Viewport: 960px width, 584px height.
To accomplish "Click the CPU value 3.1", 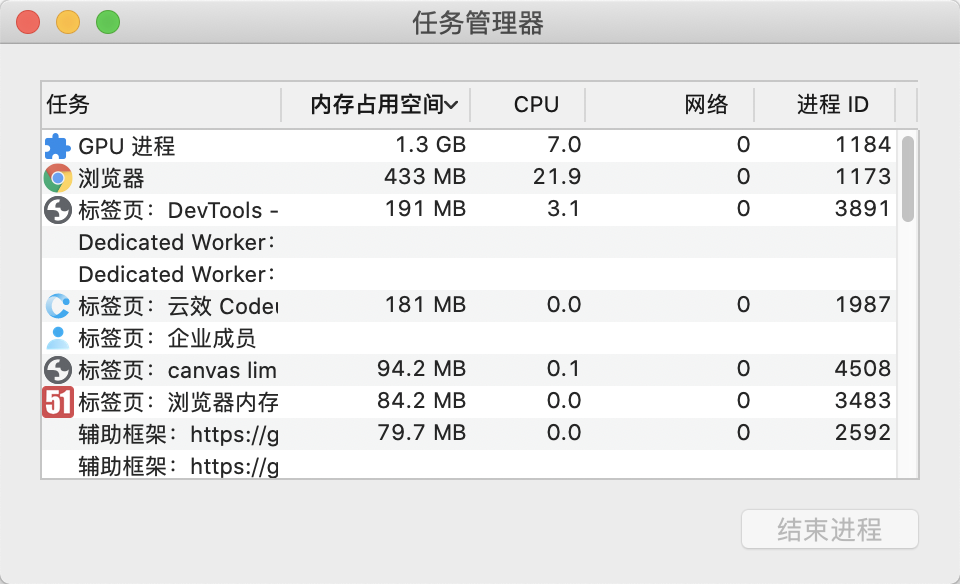I will click(x=563, y=209).
